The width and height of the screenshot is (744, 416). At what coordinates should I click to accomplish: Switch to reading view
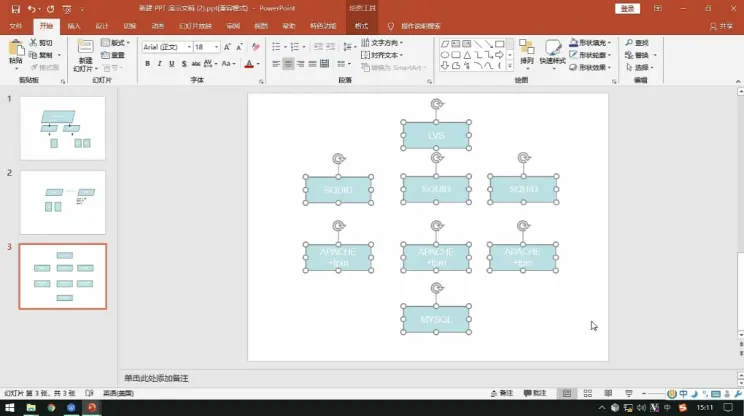[x=608, y=393]
